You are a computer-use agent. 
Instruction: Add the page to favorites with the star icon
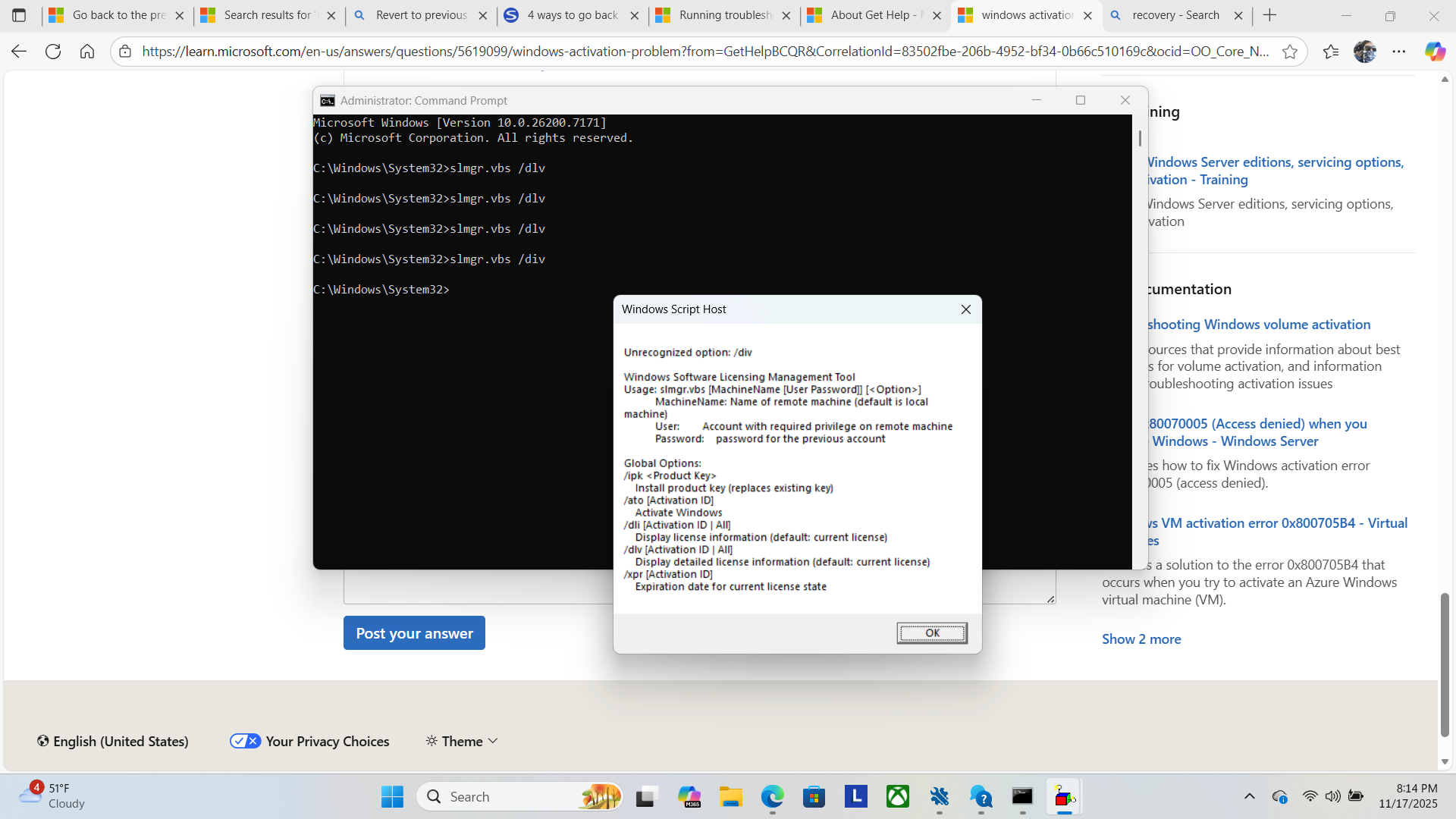point(1289,52)
